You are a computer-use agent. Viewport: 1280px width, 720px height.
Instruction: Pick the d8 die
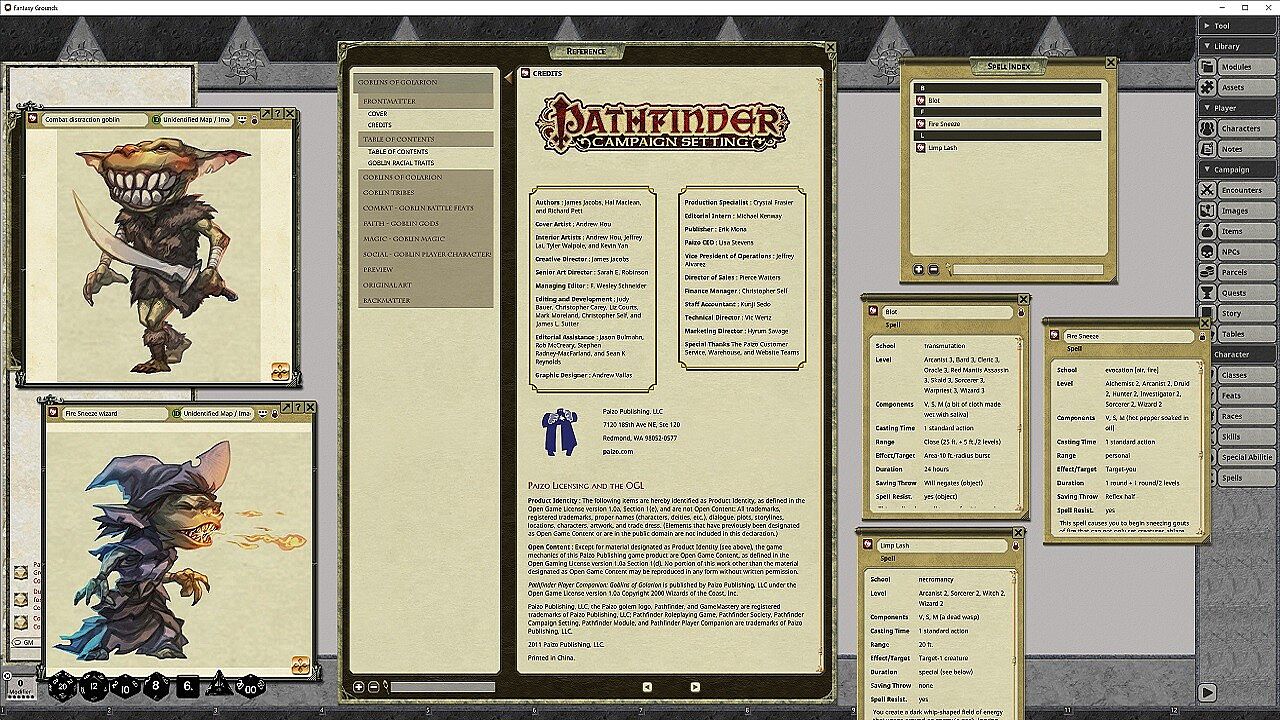click(156, 687)
